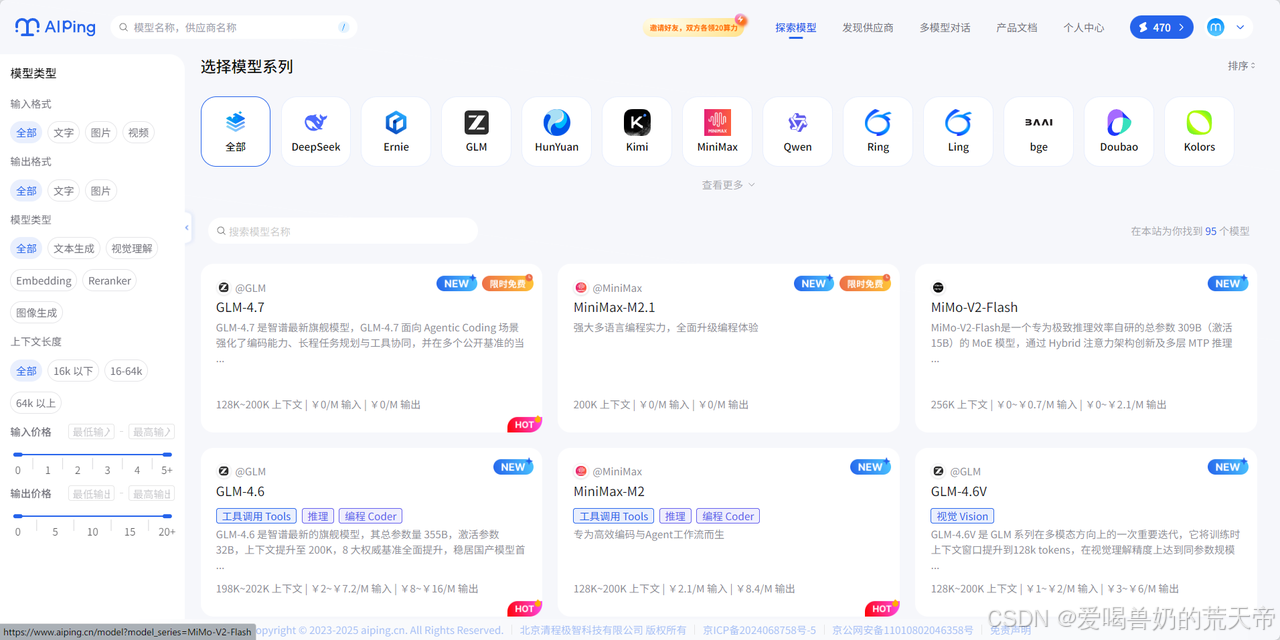This screenshot has height=640, width=1280.
Task: Expand the 查看更多 model series list
Action: tap(728, 184)
